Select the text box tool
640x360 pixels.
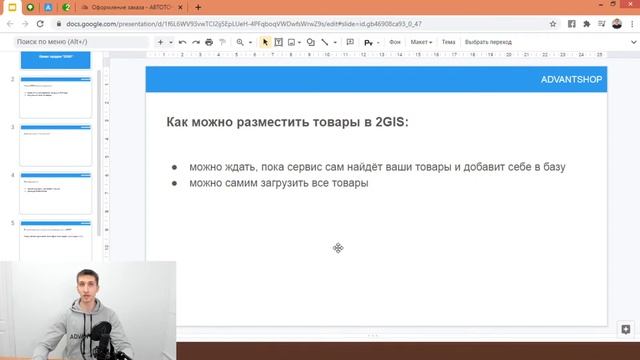pyautogui.click(x=278, y=42)
